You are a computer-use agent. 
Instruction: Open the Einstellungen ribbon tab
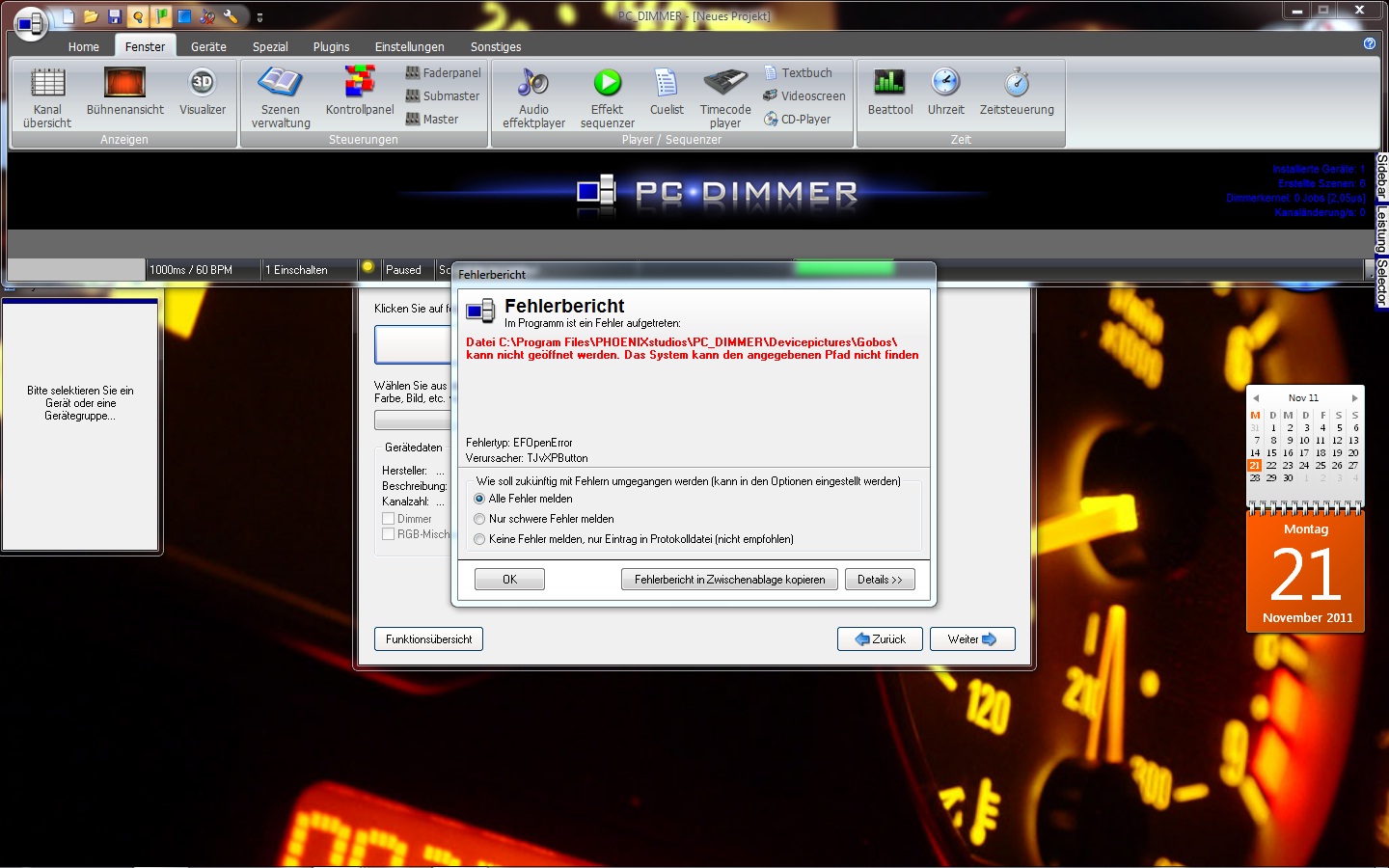[409, 45]
